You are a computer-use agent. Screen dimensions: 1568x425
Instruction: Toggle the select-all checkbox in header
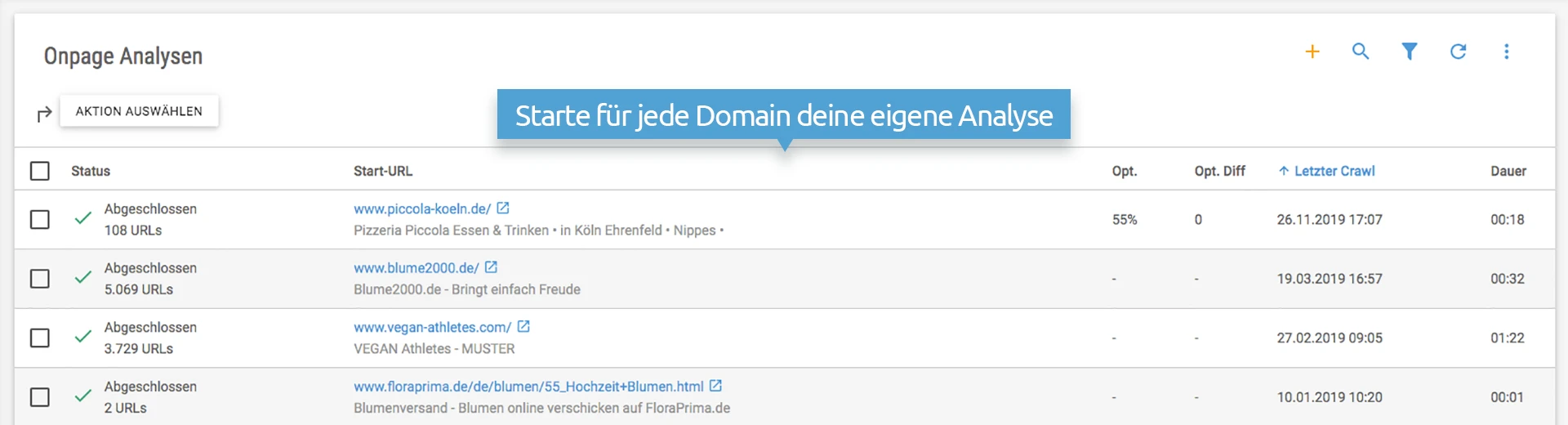[40, 171]
